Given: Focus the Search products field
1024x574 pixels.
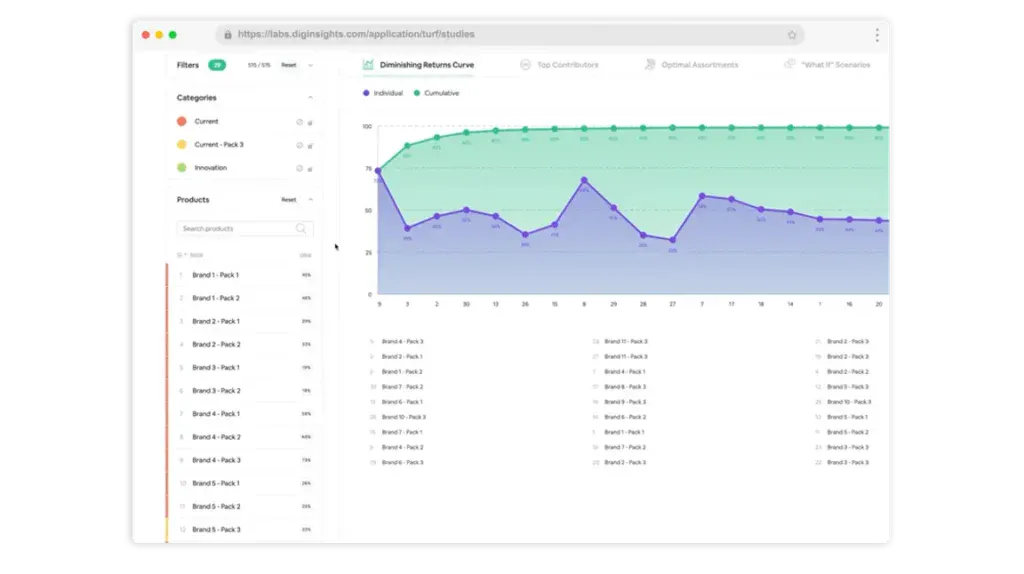Looking at the screenshot, I should point(245,229).
